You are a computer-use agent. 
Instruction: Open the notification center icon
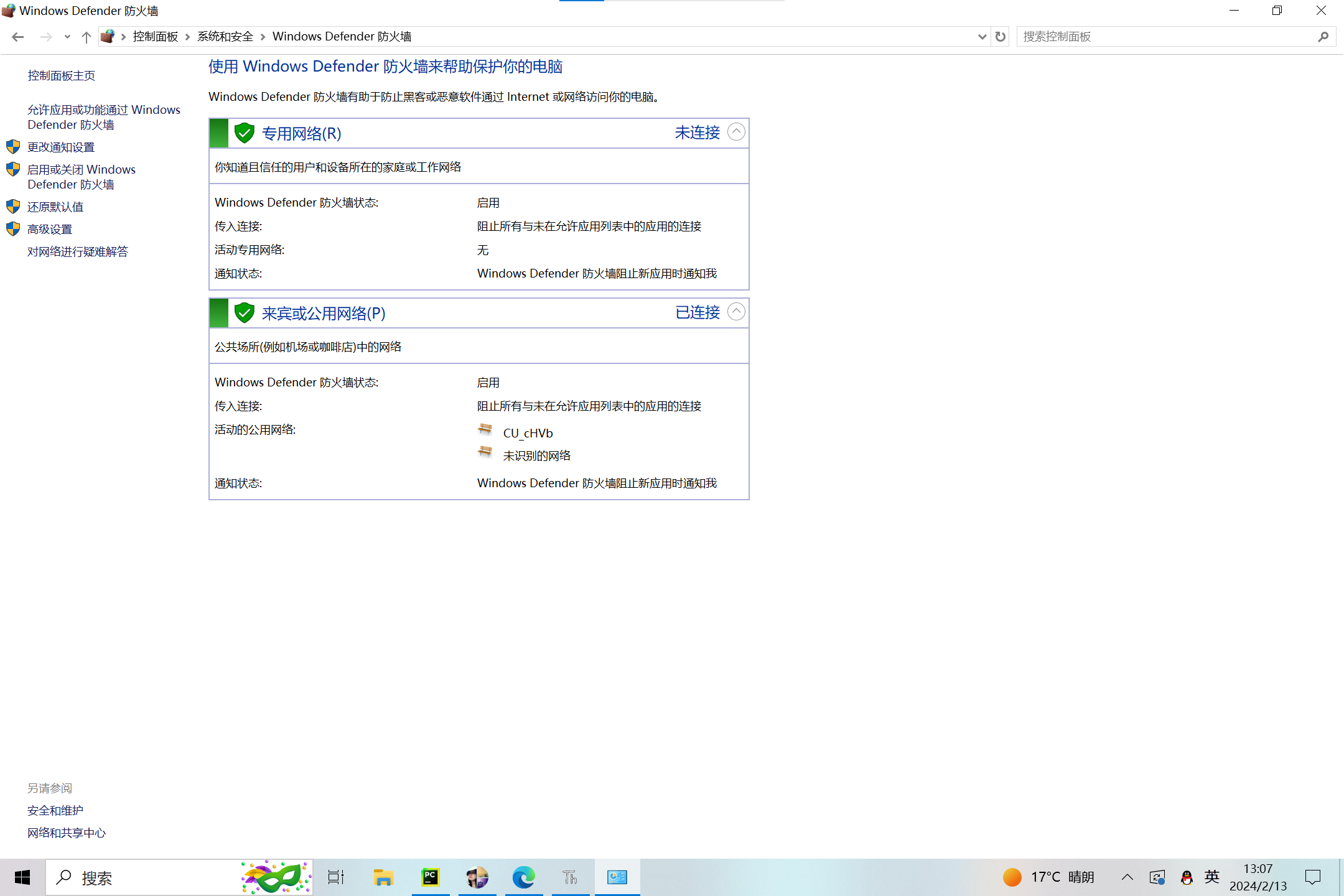[x=1313, y=877]
